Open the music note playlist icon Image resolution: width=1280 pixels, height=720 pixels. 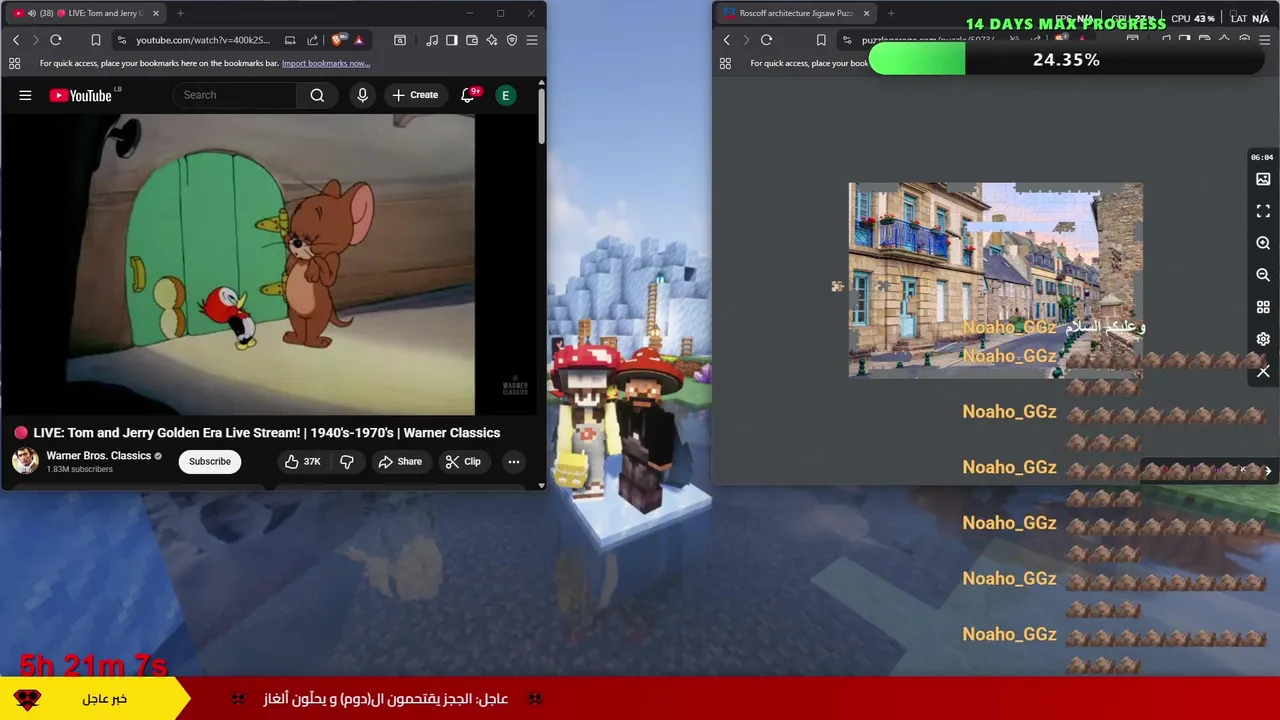pyautogui.click(x=432, y=40)
